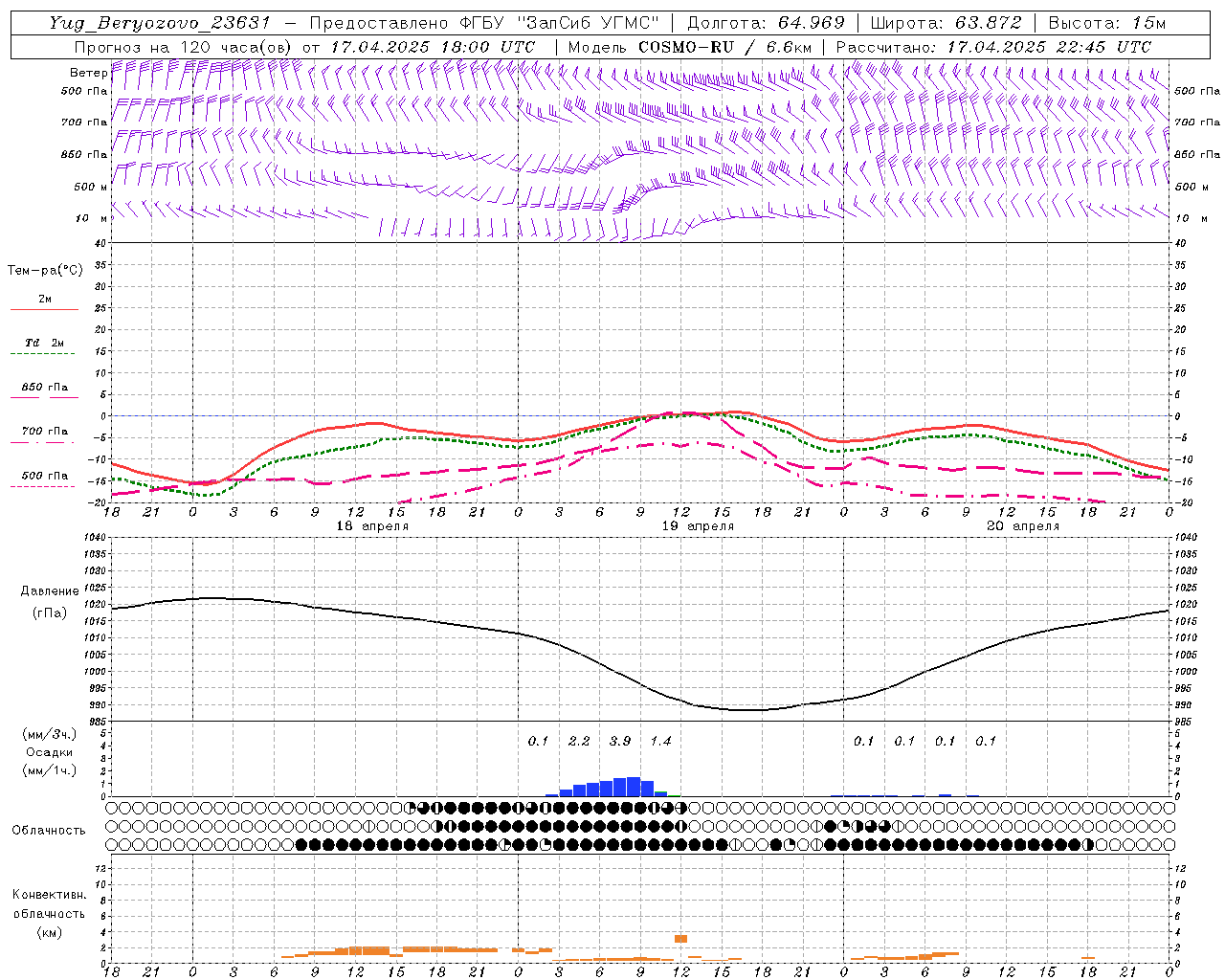Click the 10 м wind level label on right
Screen dimensions: 1225x980
tap(1192, 218)
